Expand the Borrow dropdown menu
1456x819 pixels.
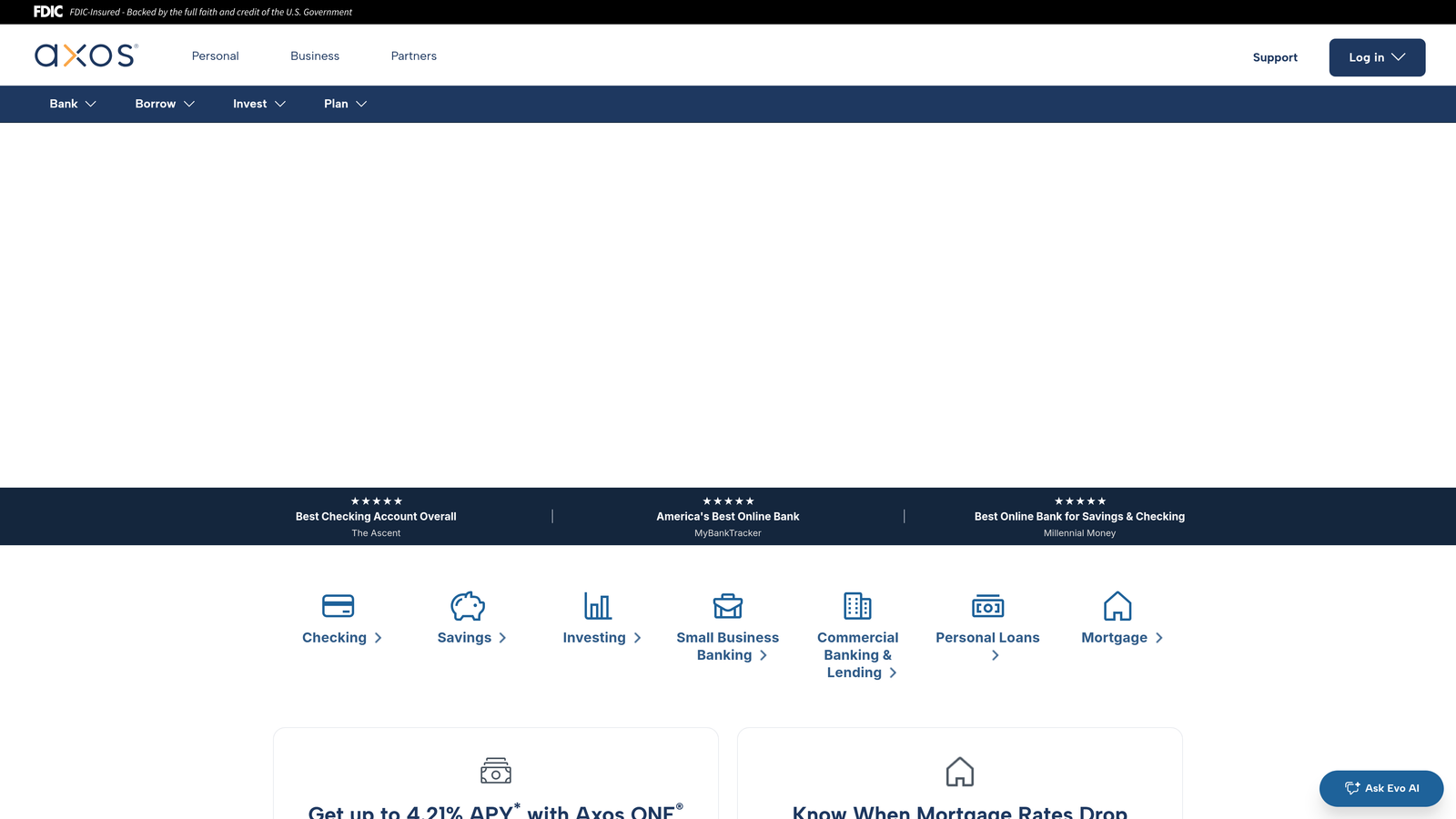pos(165,104)
